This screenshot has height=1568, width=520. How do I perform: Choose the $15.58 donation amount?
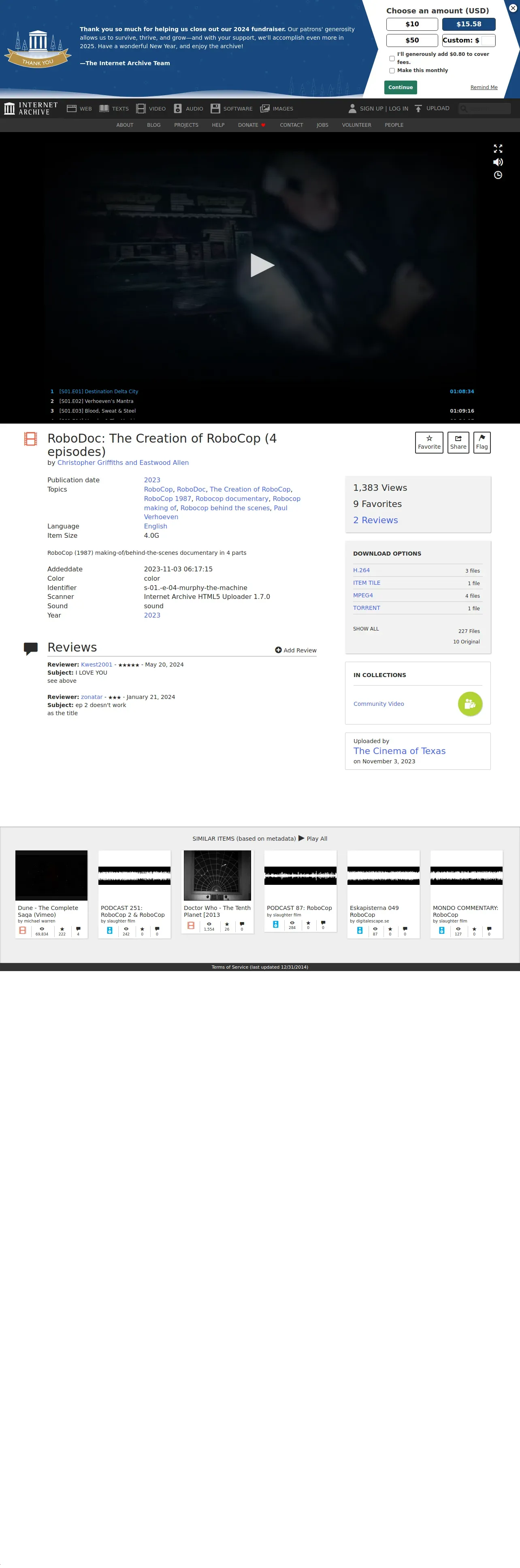(x=469, y=24)
